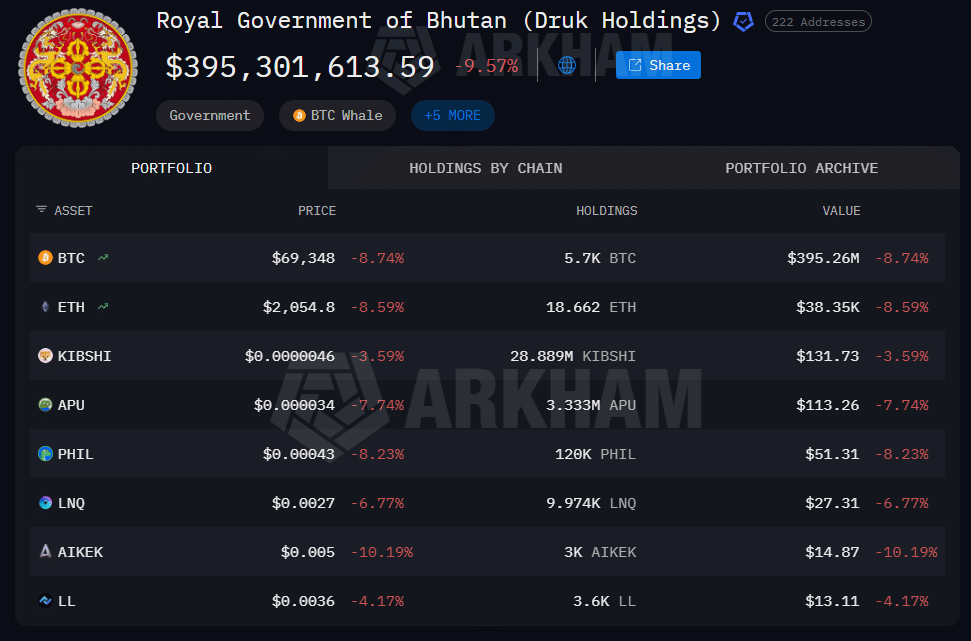Click the ASSET filter icon

point(41,210)
